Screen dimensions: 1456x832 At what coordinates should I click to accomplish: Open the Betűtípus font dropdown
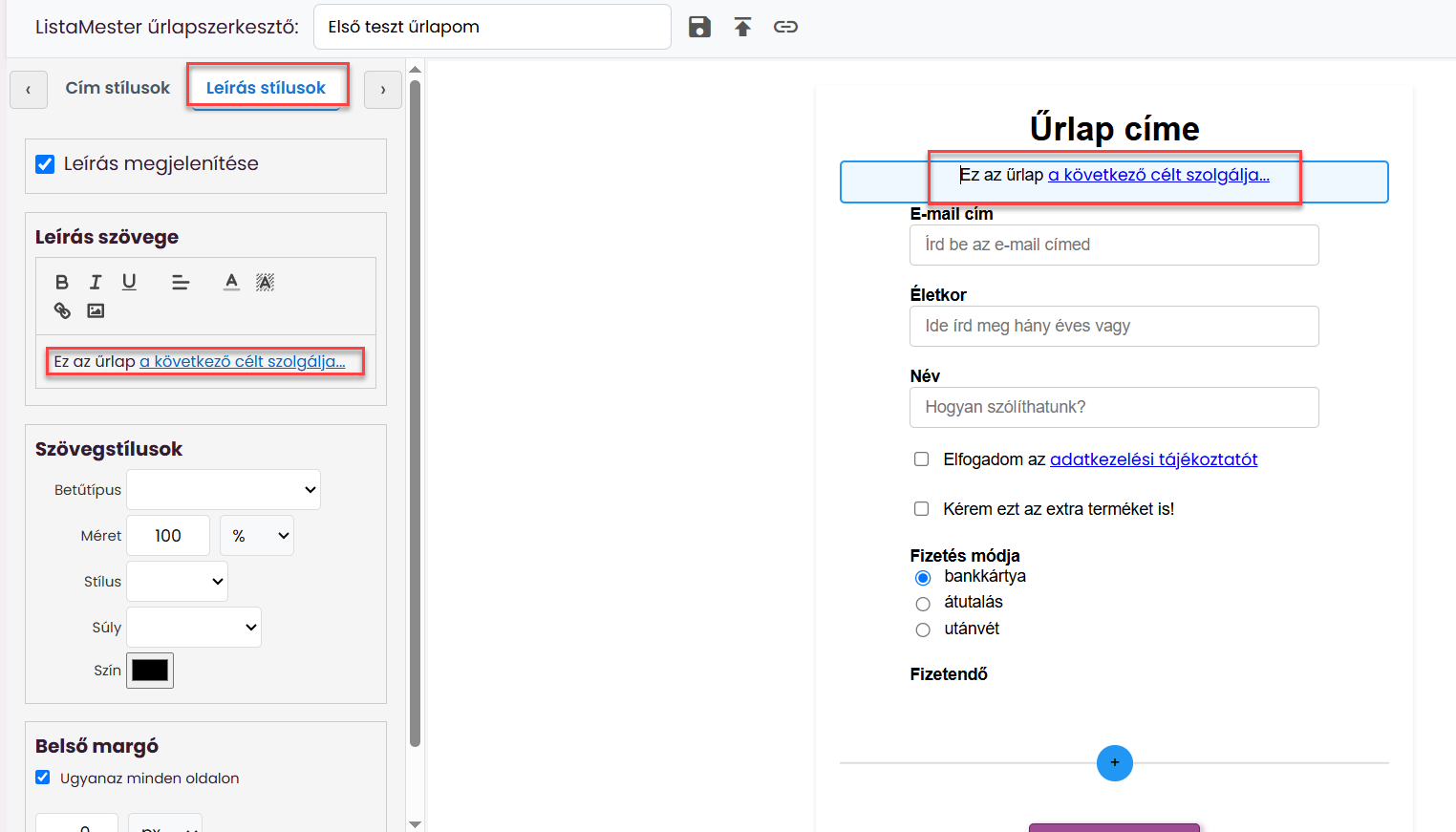(x=224, y=490)
